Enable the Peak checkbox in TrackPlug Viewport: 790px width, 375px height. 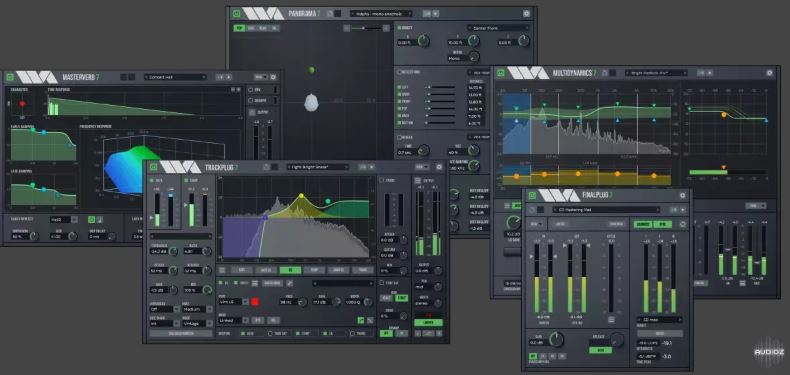click(382, 180)
